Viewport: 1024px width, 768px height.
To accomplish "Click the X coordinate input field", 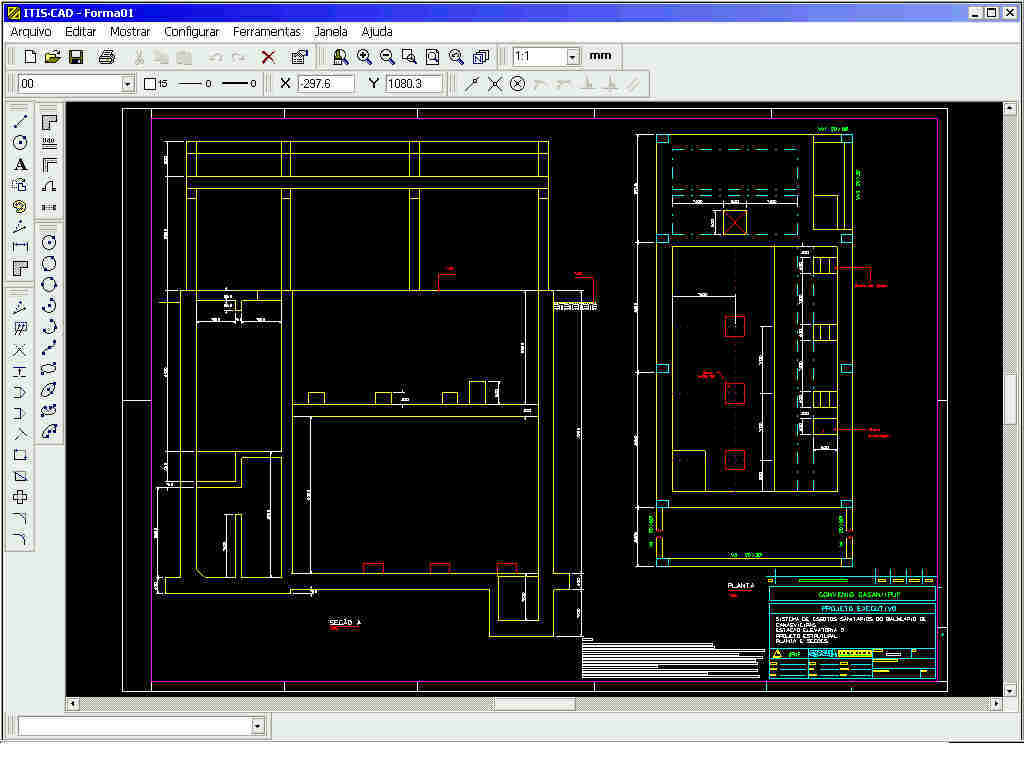I will [x=325, y=84].
